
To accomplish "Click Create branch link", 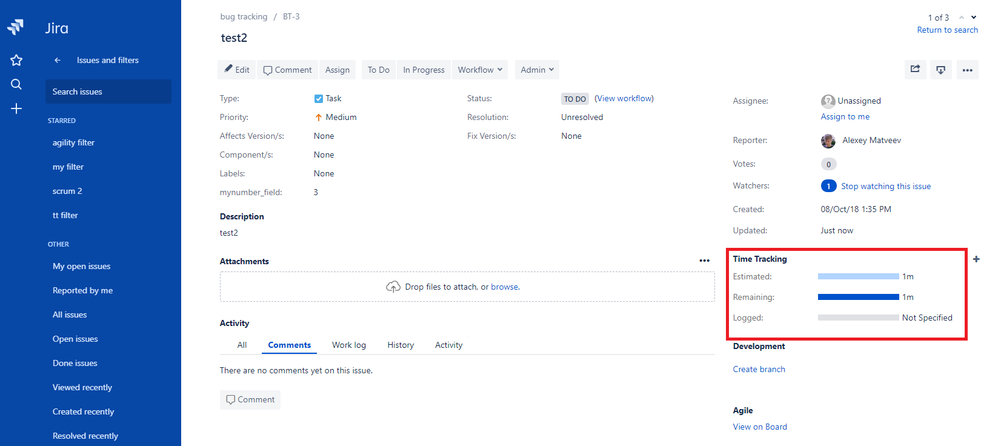I will 759,369.
